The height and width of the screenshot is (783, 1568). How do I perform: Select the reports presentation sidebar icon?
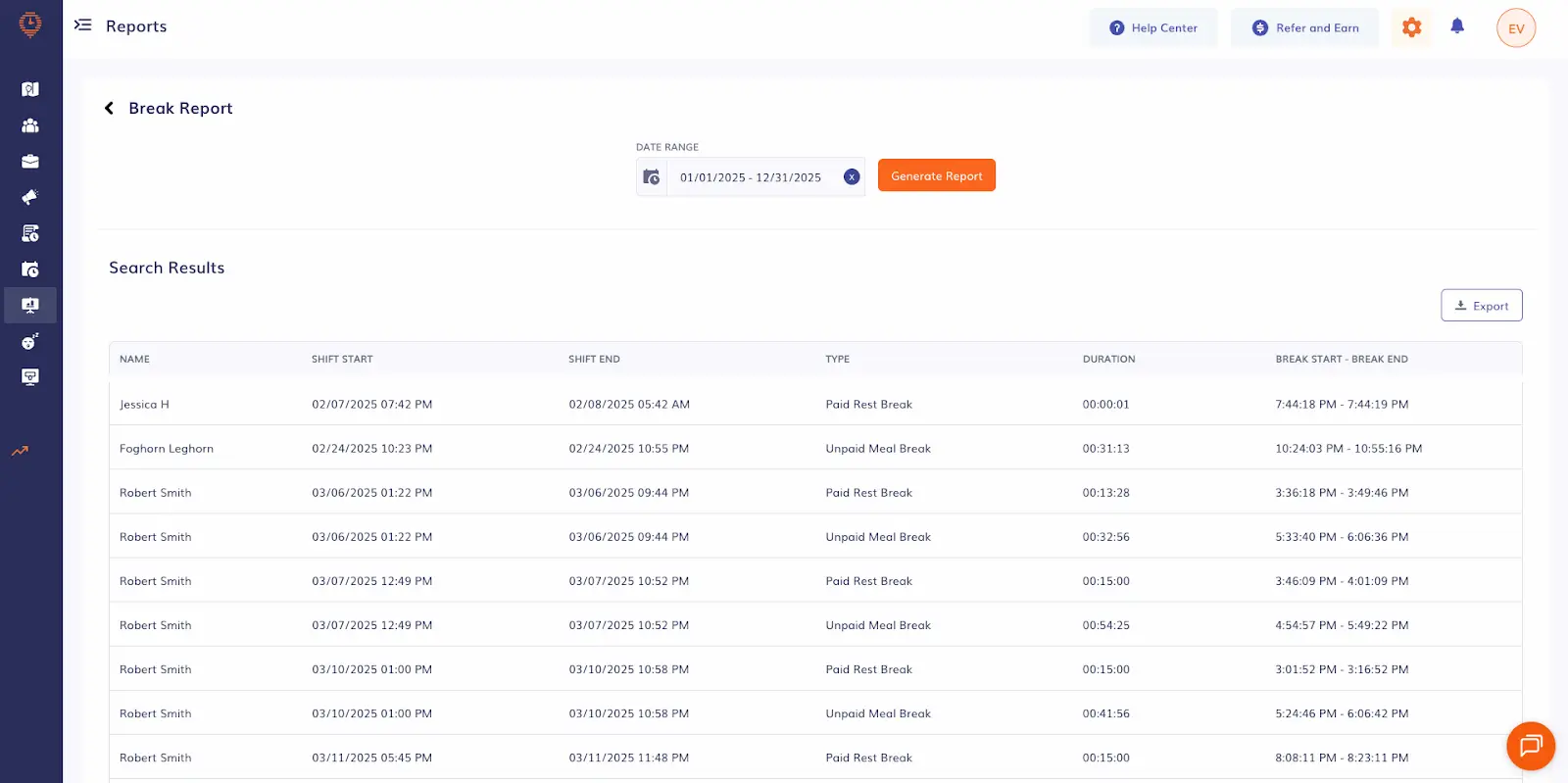click(30, 306)
